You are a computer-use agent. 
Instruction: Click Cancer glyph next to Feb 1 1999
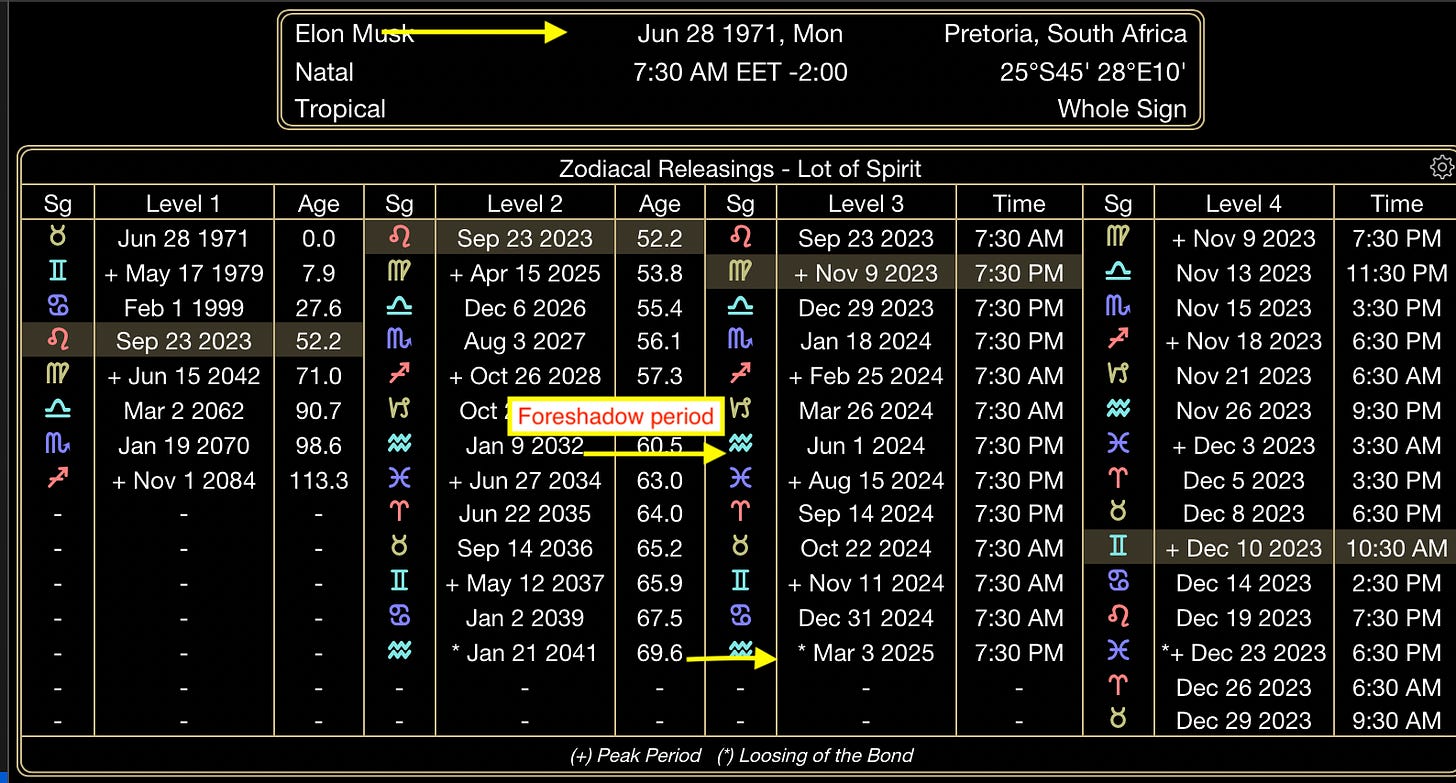point(57,308)
